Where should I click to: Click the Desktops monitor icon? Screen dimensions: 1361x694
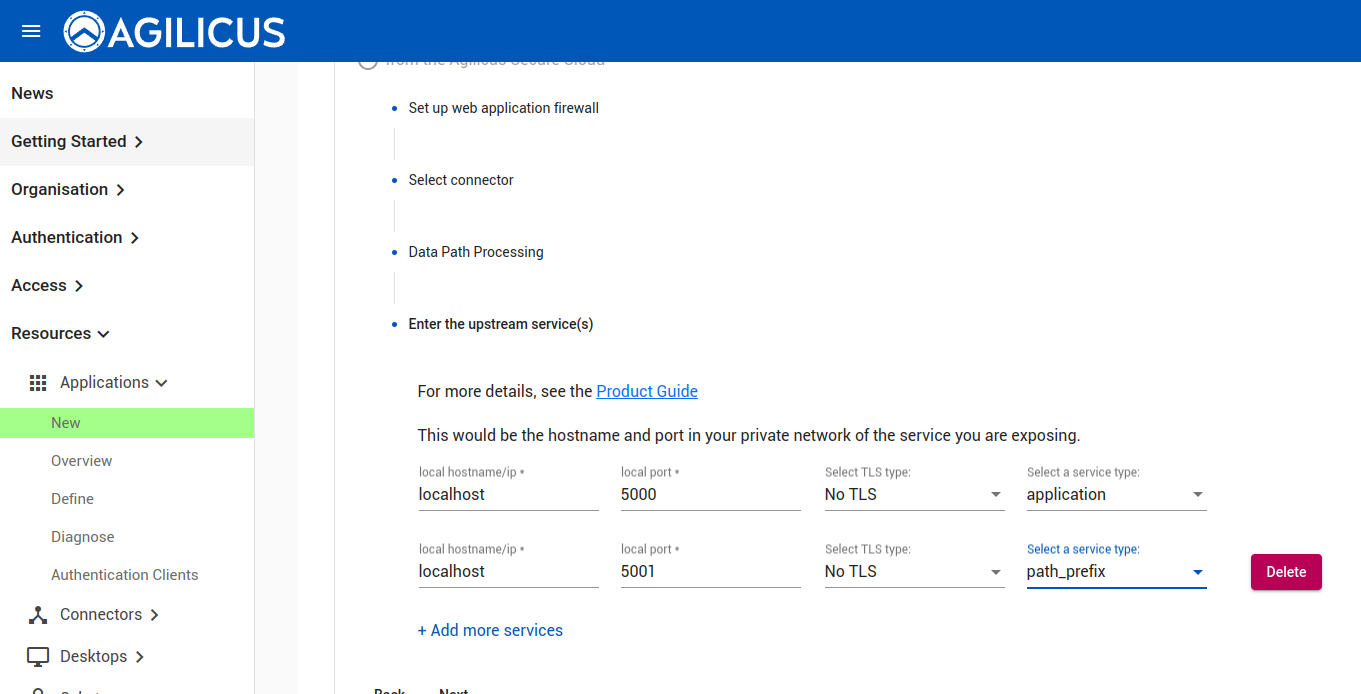point(38,657)
